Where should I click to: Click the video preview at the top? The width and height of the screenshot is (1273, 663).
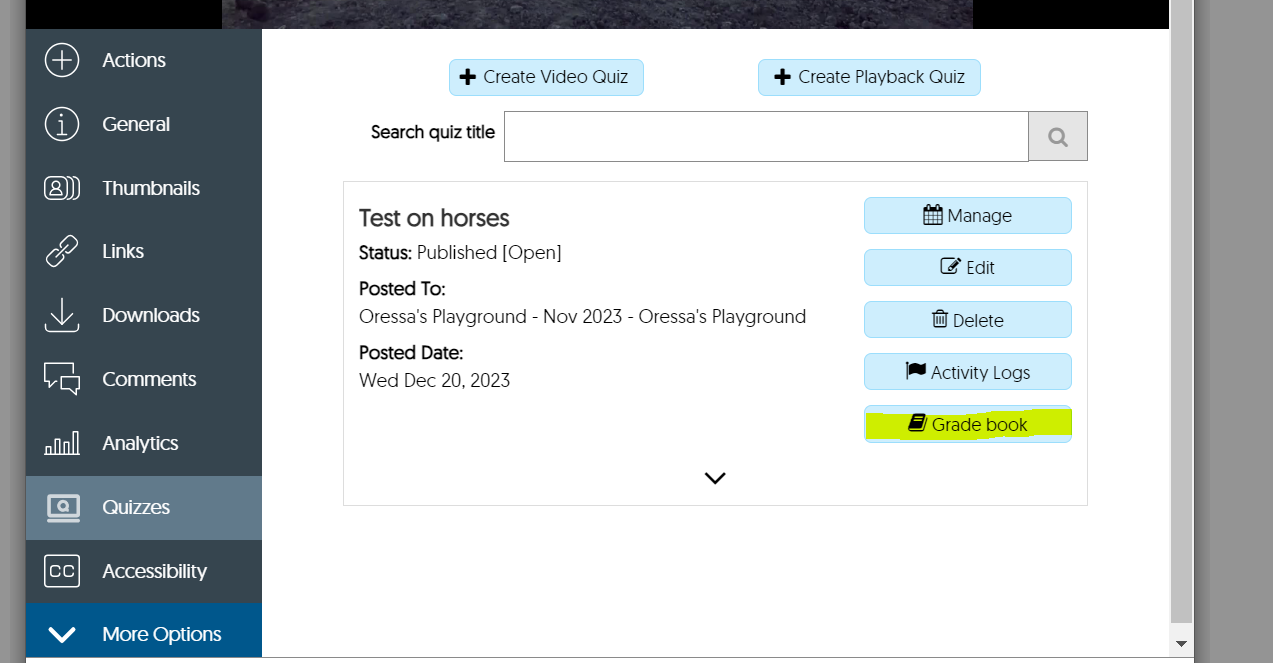click(x=597, y=14)
